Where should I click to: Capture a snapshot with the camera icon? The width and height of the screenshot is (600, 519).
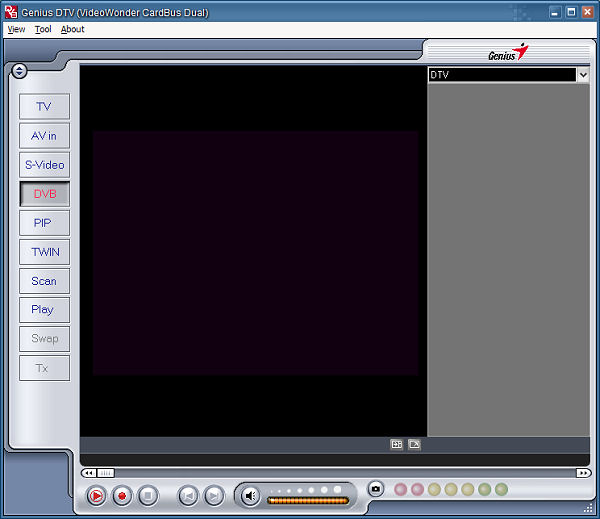point(375,489)
